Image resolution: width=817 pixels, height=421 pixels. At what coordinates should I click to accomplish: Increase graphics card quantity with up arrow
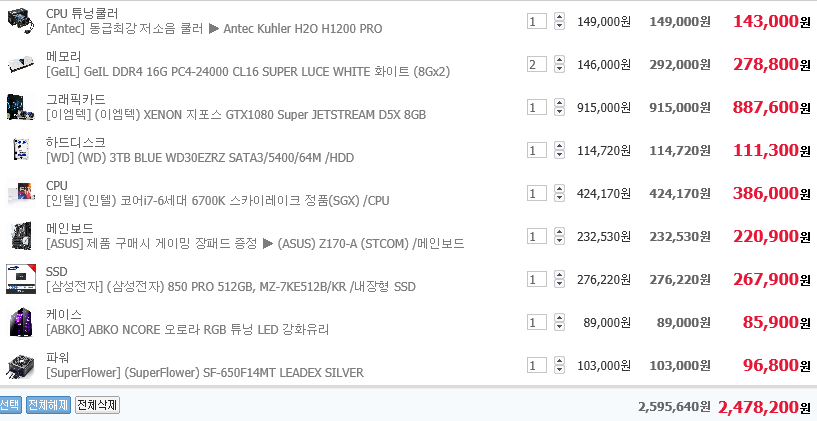coord(558,103)
